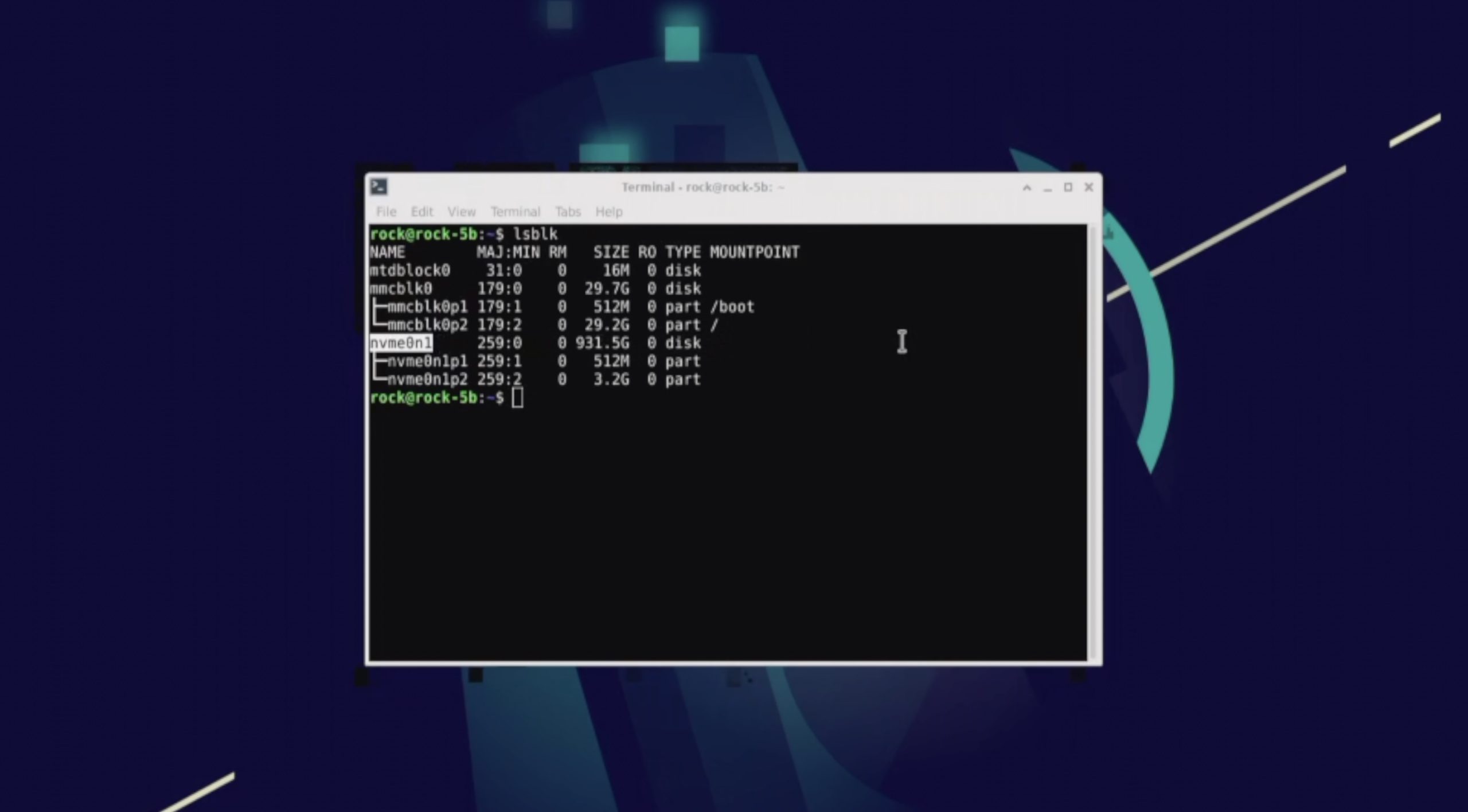
Task: Minimize the Terminal window
Action: [x=1047, y=188]
